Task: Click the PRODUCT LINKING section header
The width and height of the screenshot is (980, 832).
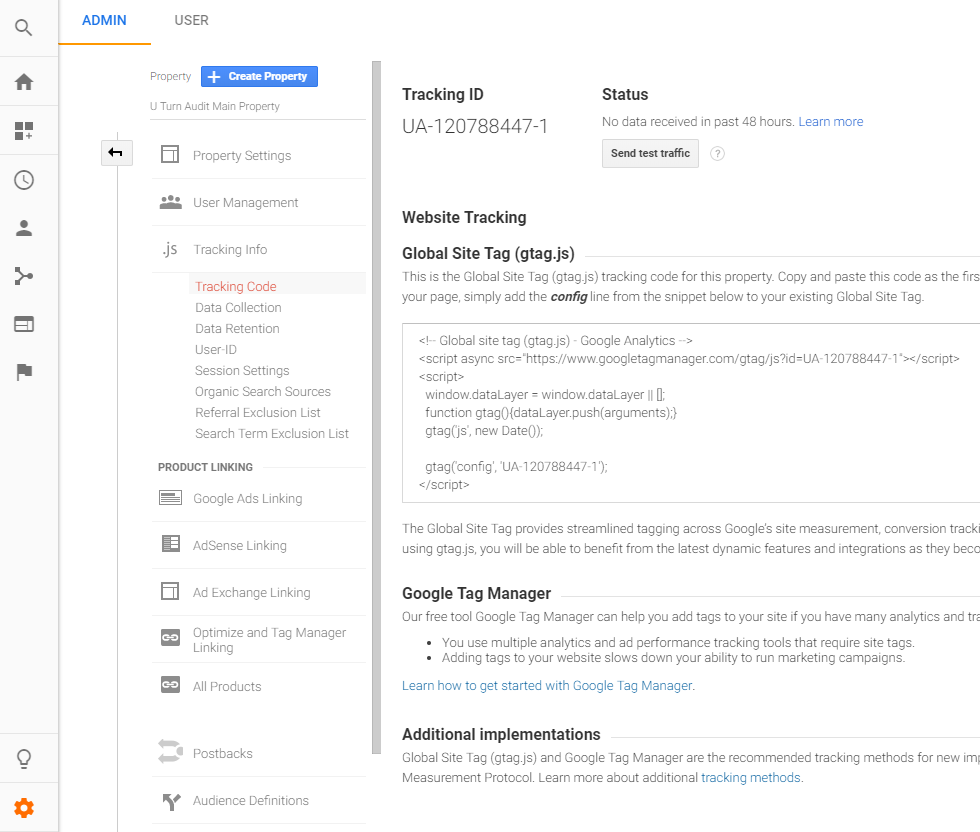Action: pos(206,467)
